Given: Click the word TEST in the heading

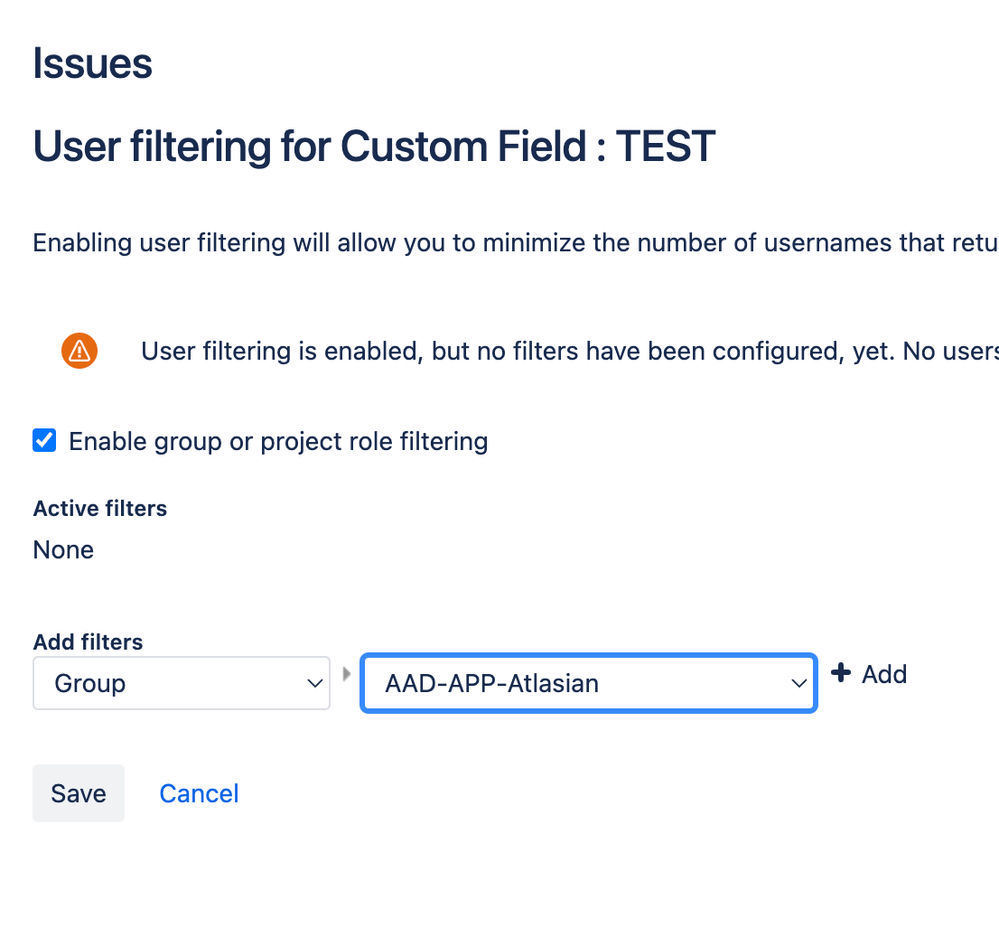Looking at the screenshot, I should 665,147.
